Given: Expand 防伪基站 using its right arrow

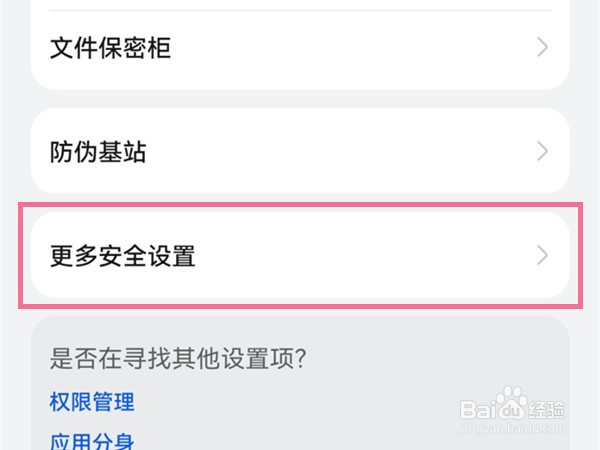Looking at the screenshot, I should [x=542, y=152].
